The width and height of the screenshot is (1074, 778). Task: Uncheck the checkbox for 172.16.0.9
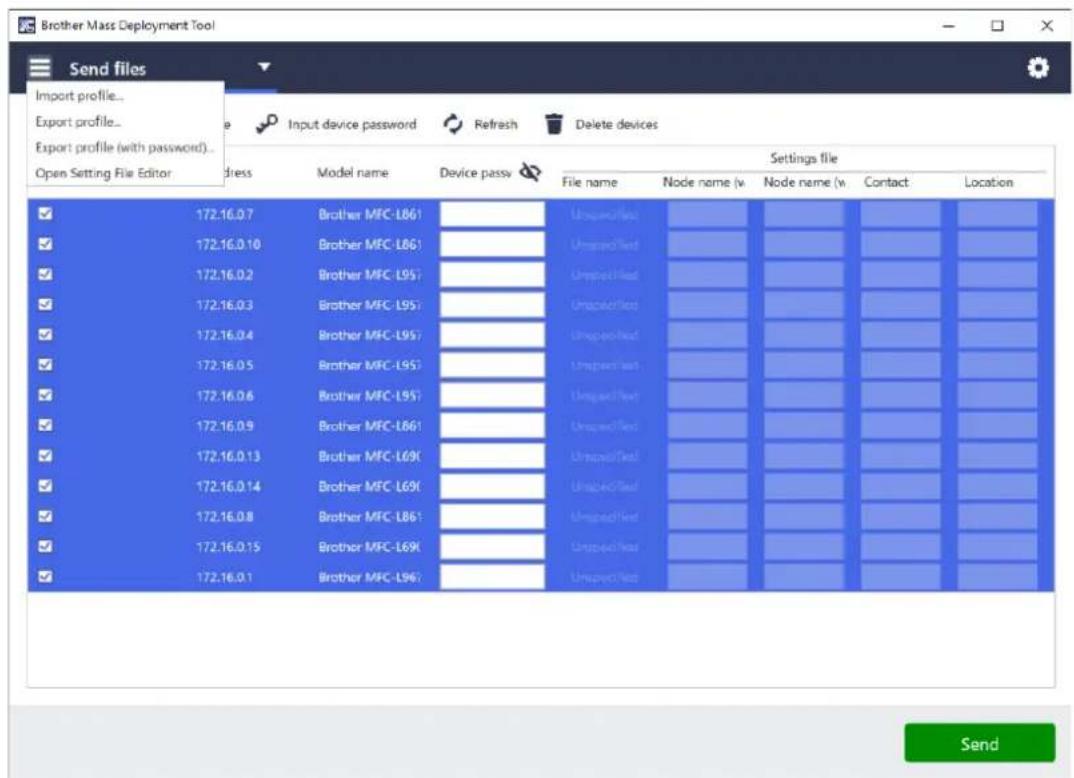tap(45, 425)
